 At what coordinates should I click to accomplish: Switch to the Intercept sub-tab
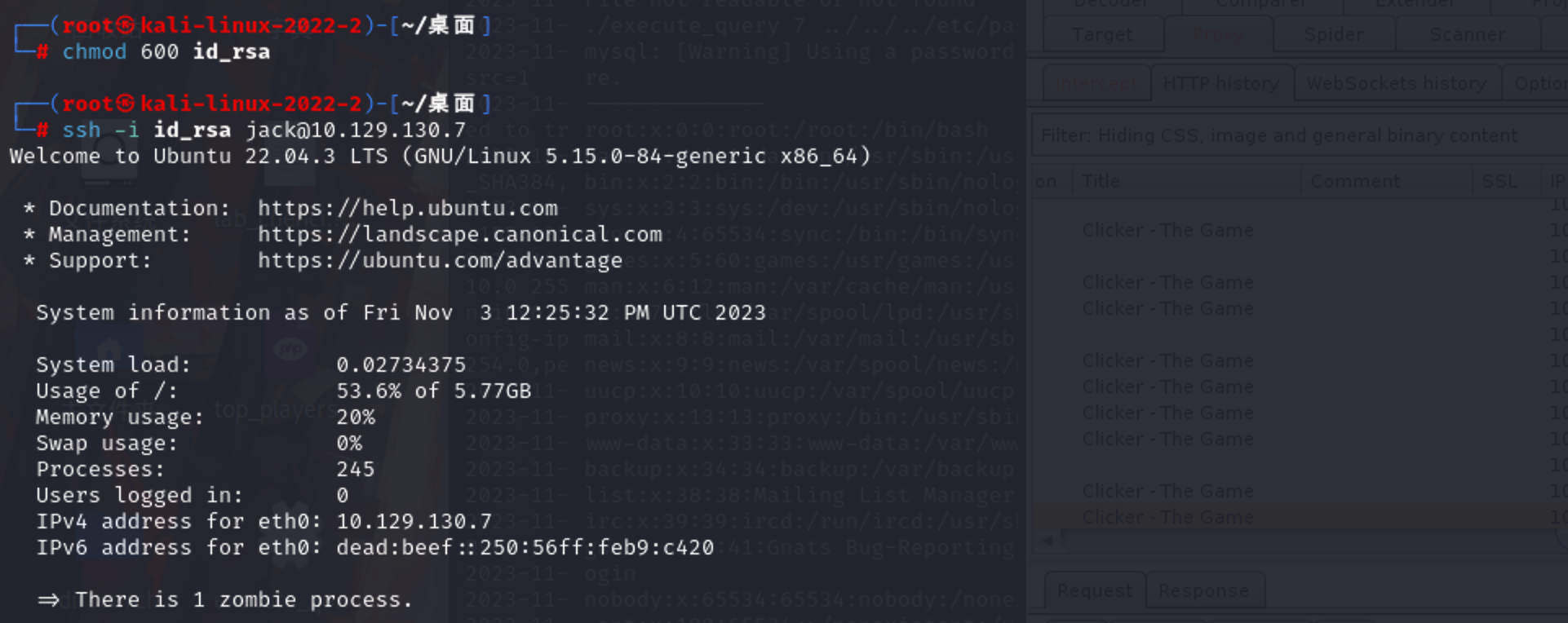click(x=1096, y=83)
